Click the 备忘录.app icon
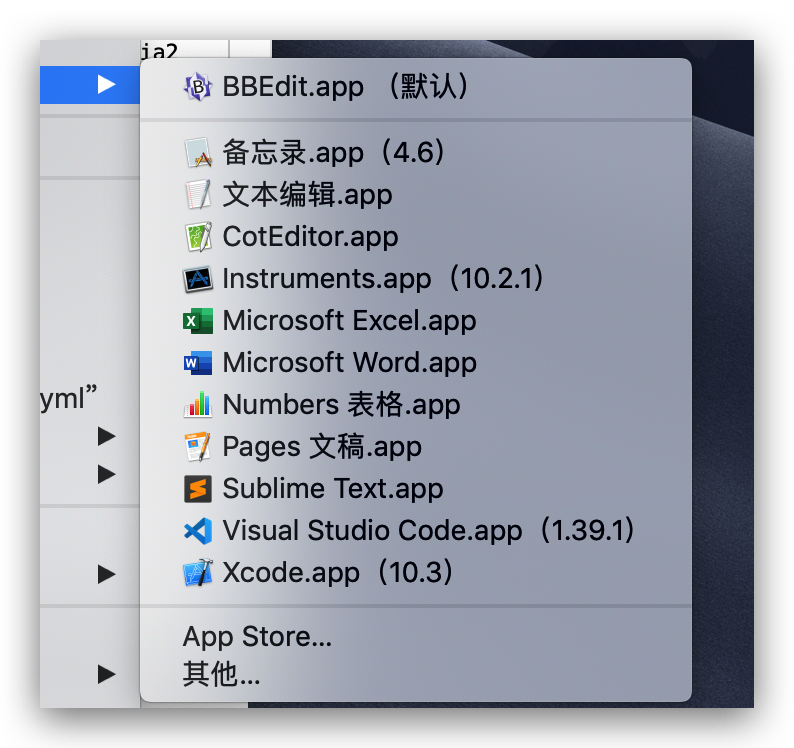 tap(199, 153)
